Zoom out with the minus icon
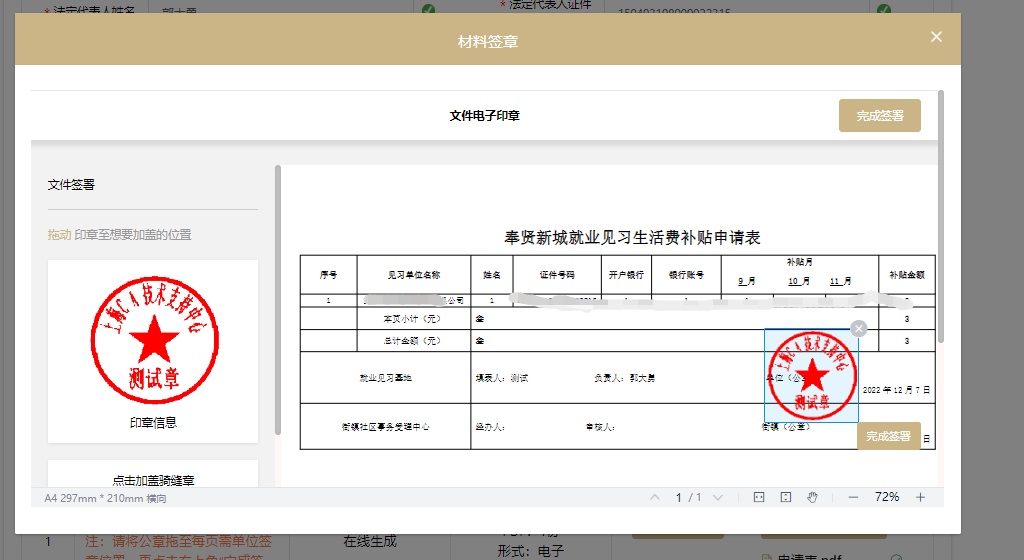 [853, 497]
